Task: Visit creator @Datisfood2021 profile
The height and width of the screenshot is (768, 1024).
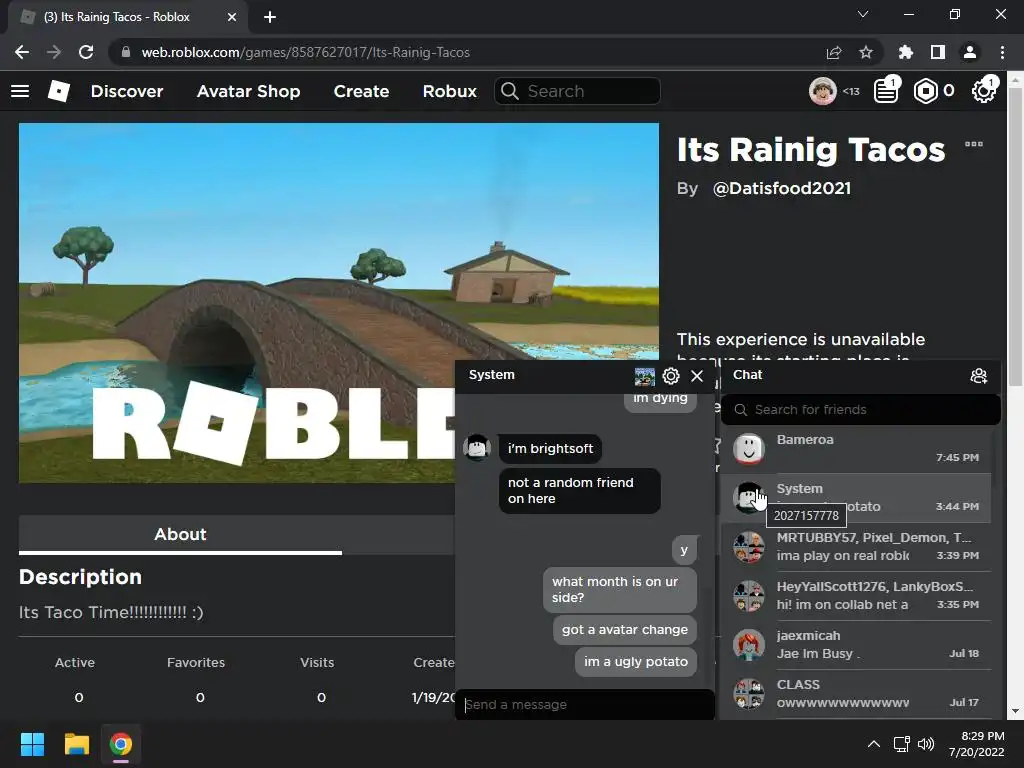Action: click(782, 188)
